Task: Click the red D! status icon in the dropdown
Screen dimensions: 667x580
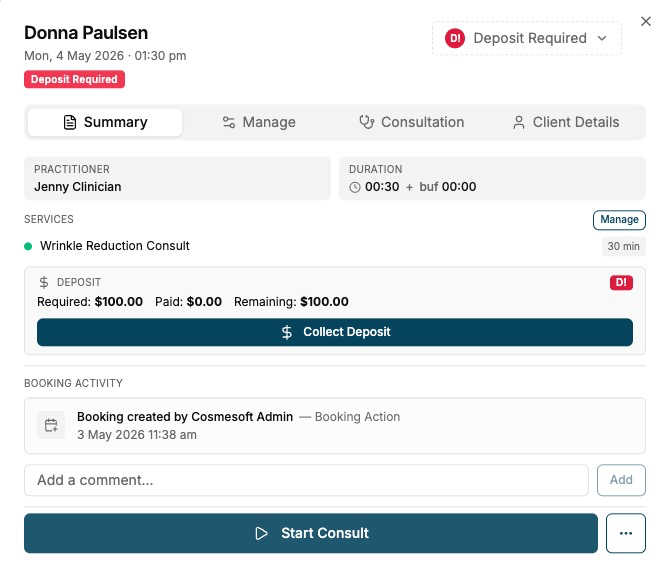Action: (455, 38)
